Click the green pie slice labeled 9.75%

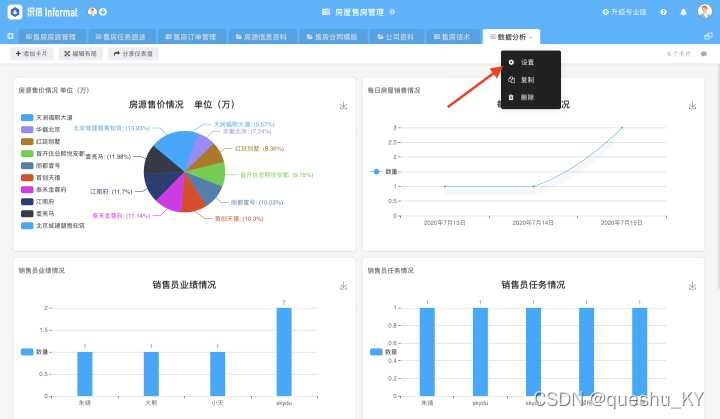[x=208, y=174]
